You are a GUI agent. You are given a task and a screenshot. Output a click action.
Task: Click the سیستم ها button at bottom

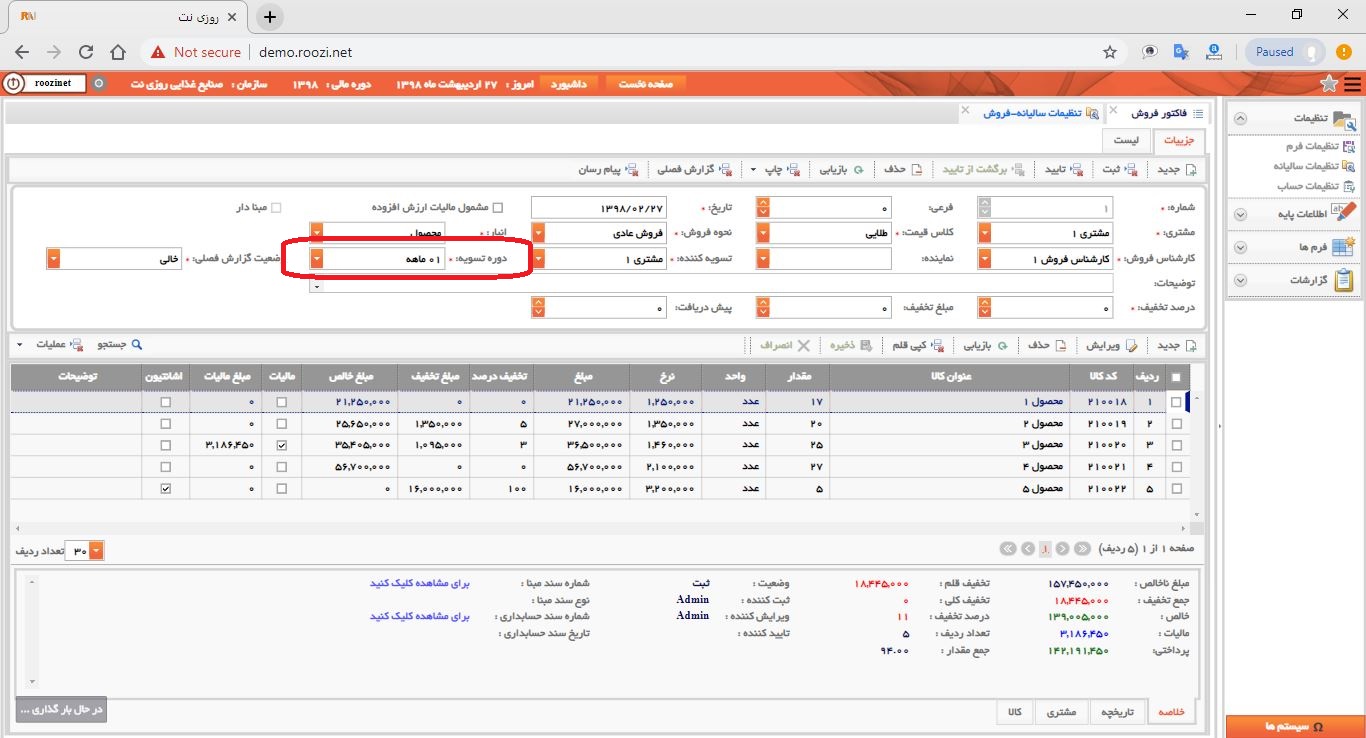[1295, 727]
